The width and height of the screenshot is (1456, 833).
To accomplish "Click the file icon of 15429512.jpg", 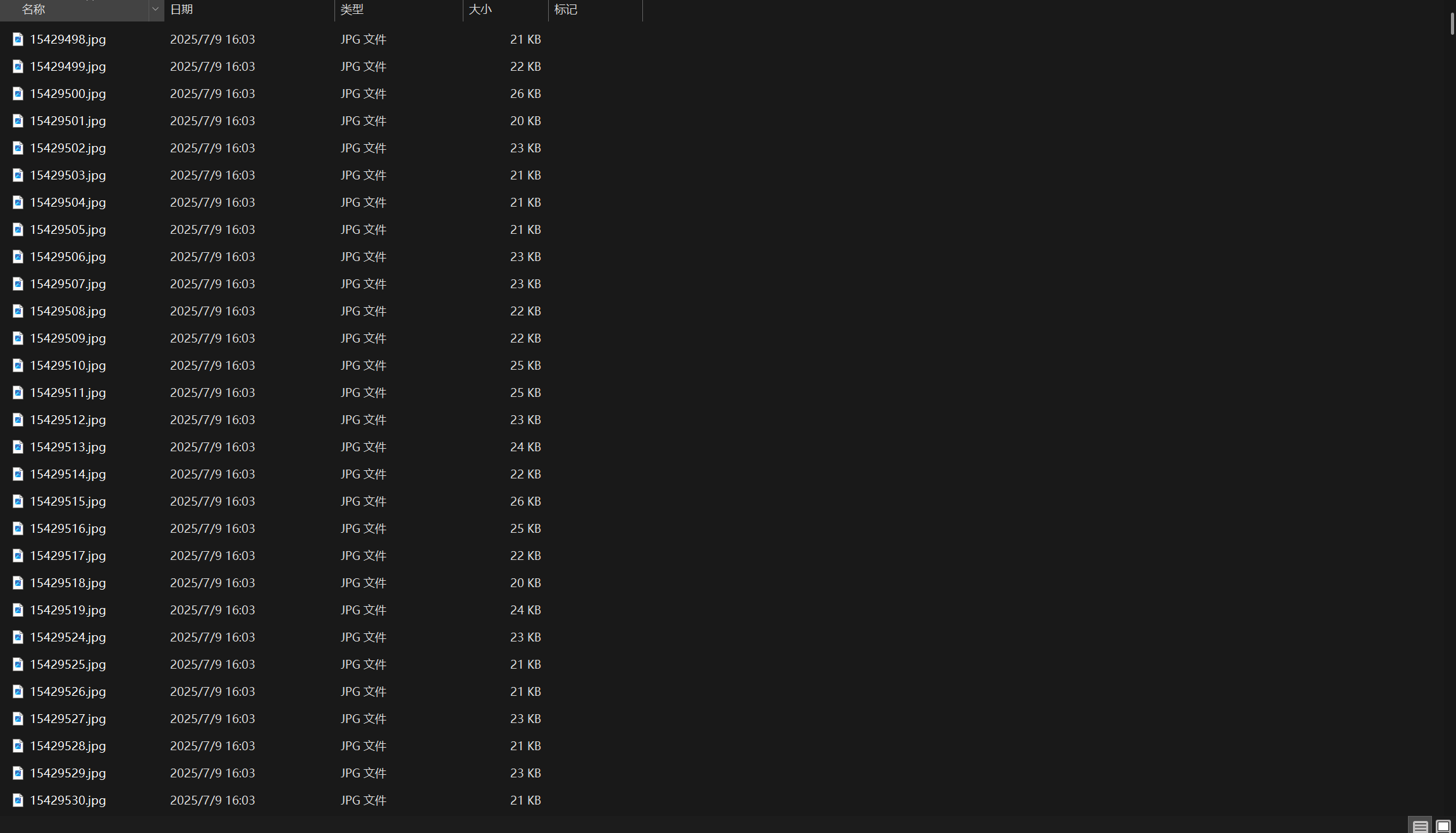I will click(x=18, y=420).
